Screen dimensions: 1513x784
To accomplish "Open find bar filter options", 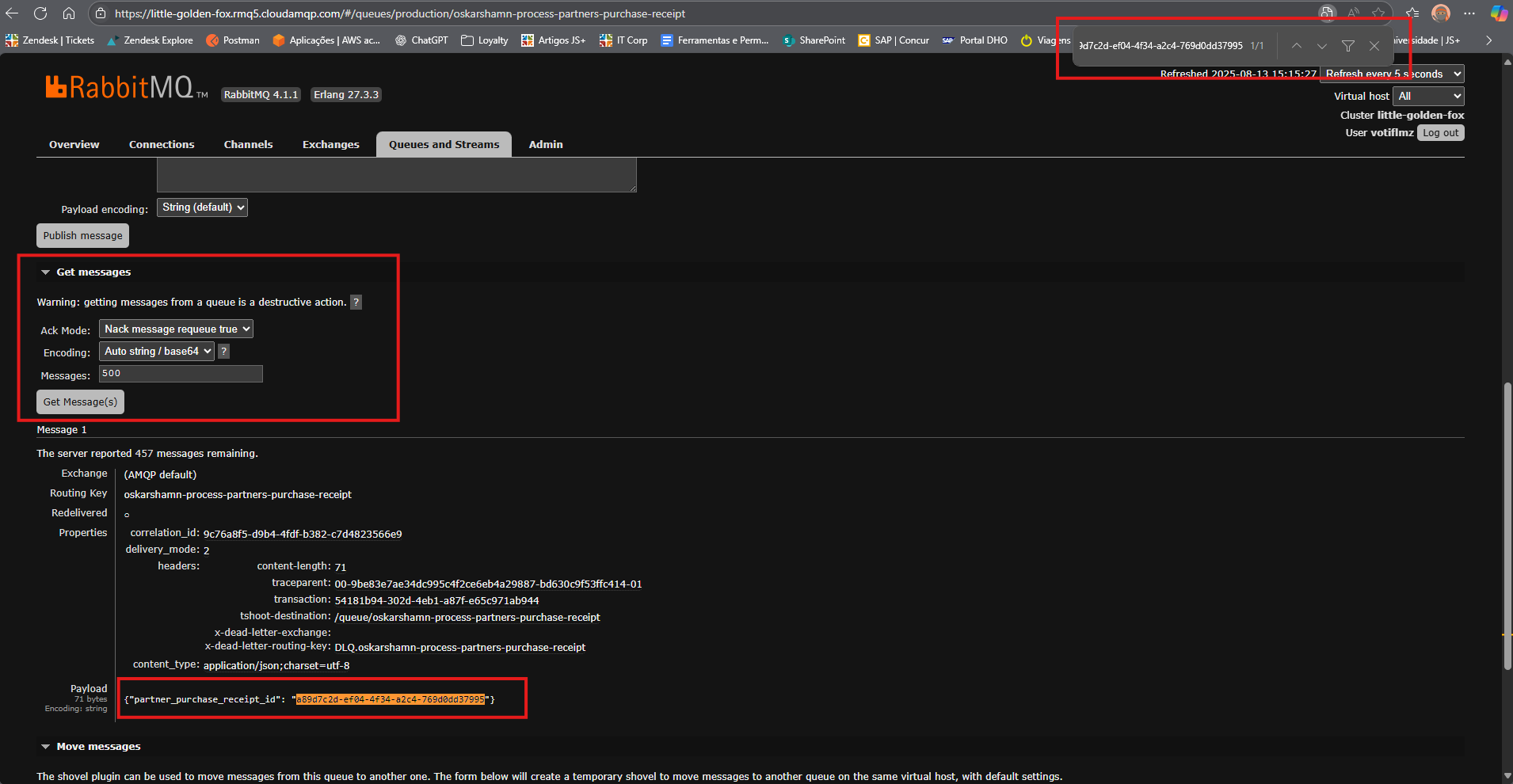I will point(1347,46).
